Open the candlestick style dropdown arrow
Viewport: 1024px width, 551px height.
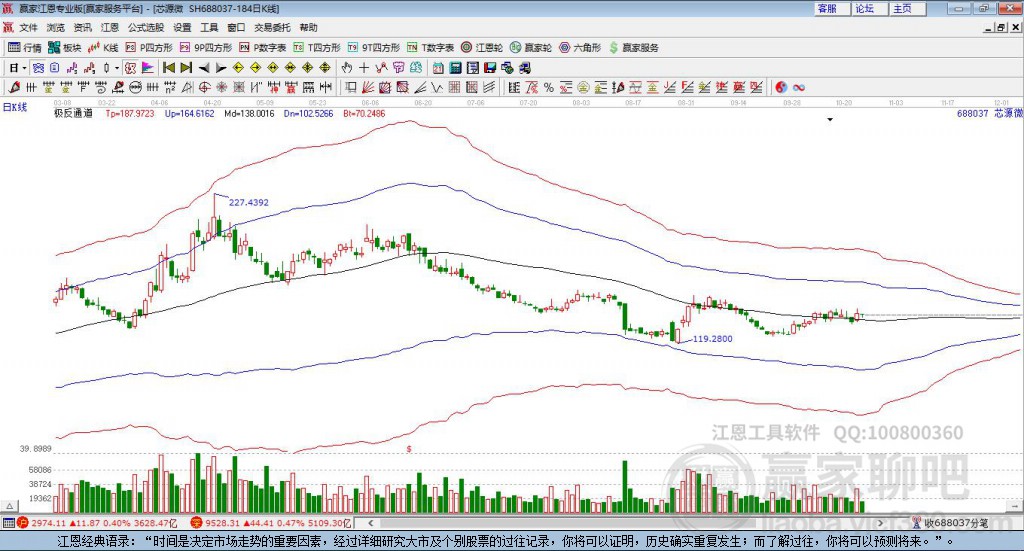(117, 68)
